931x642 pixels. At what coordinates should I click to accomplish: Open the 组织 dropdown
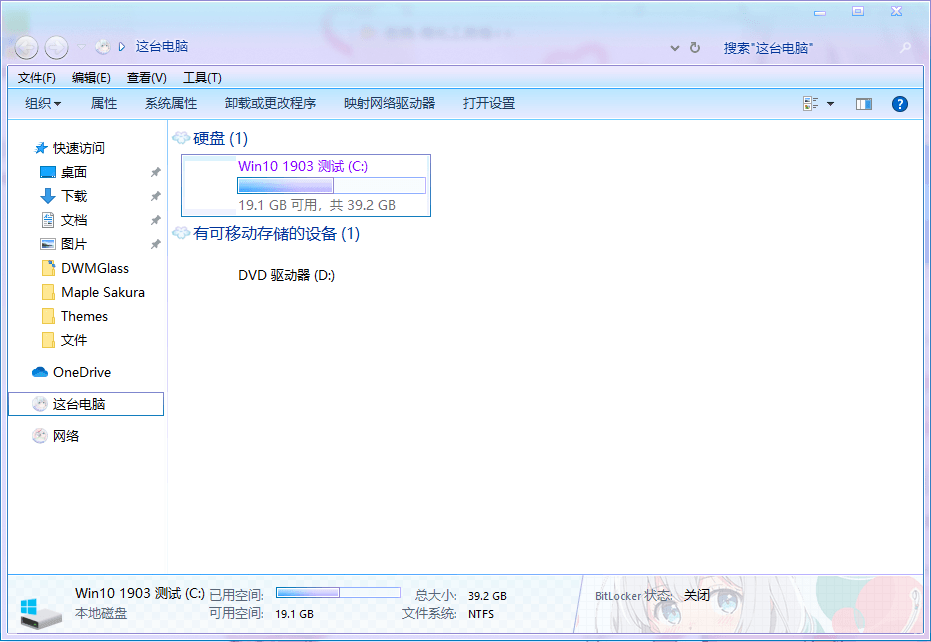43,103
